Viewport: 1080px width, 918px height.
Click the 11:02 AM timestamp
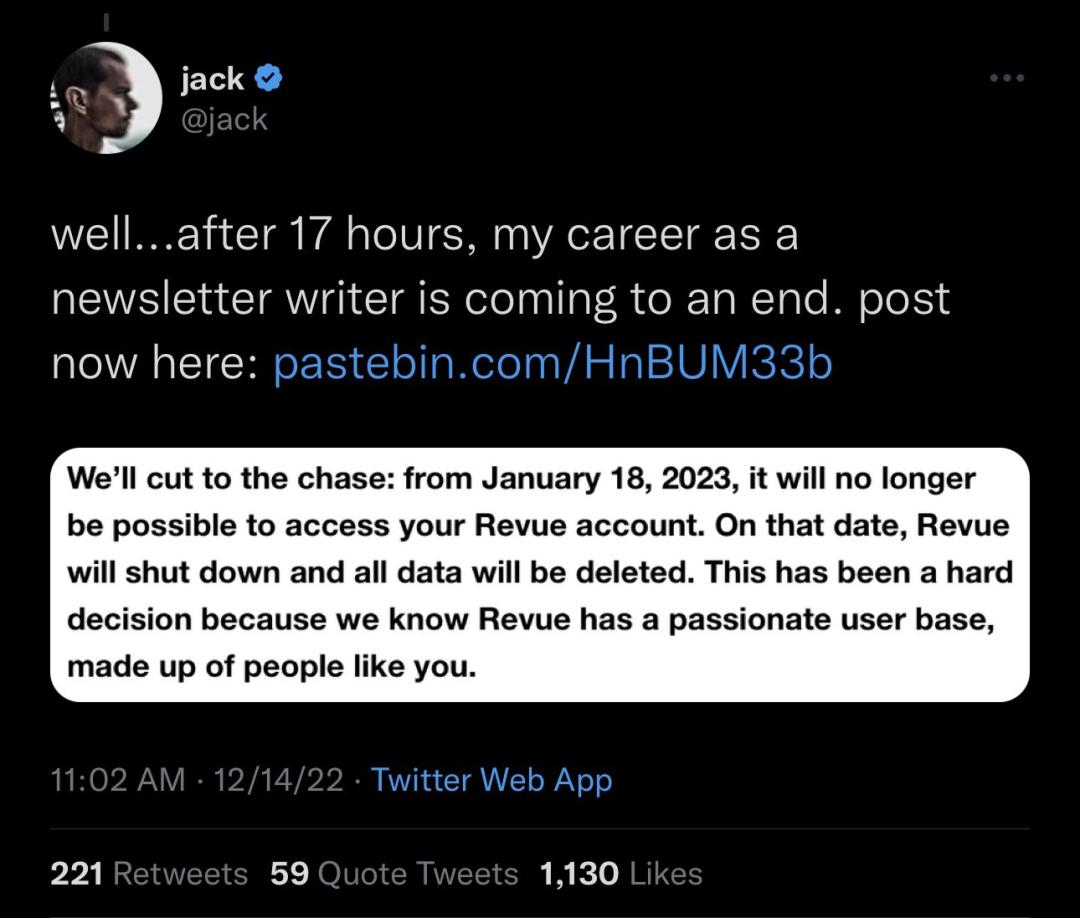coord(118,780)
